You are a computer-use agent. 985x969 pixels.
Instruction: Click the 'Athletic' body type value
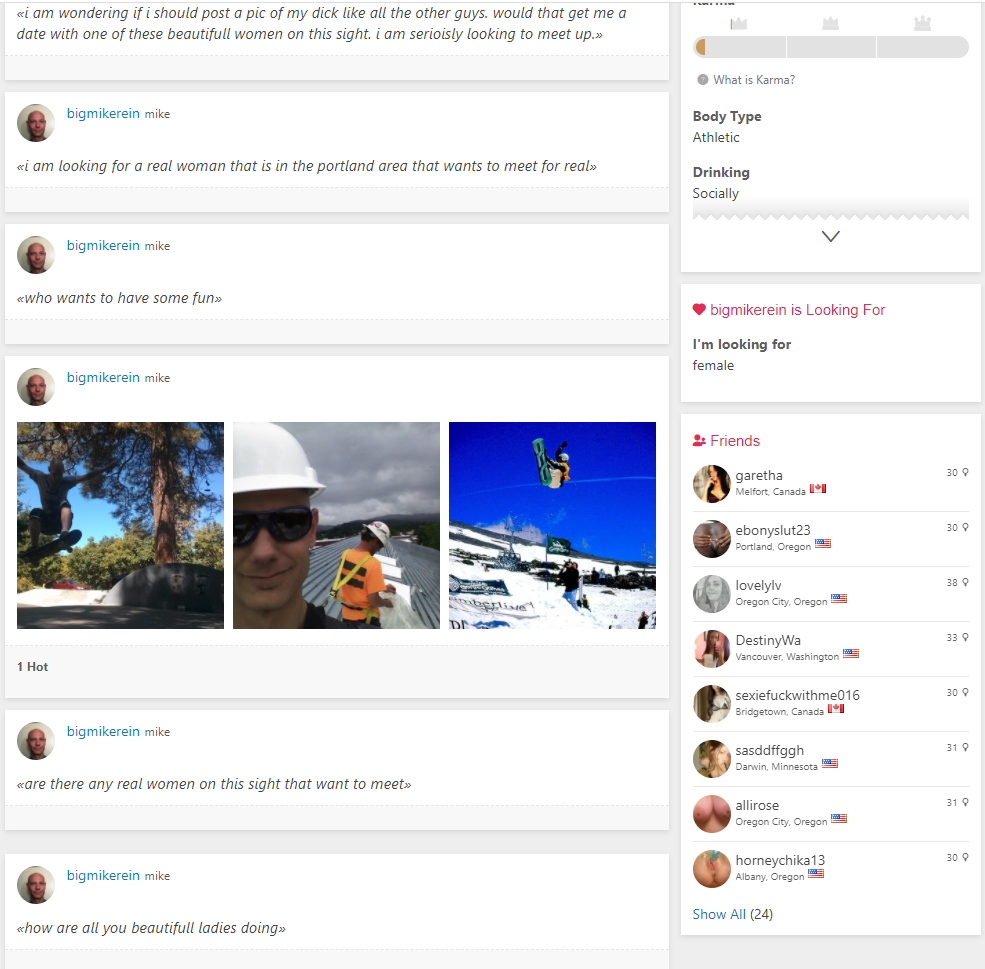[716, 138]
